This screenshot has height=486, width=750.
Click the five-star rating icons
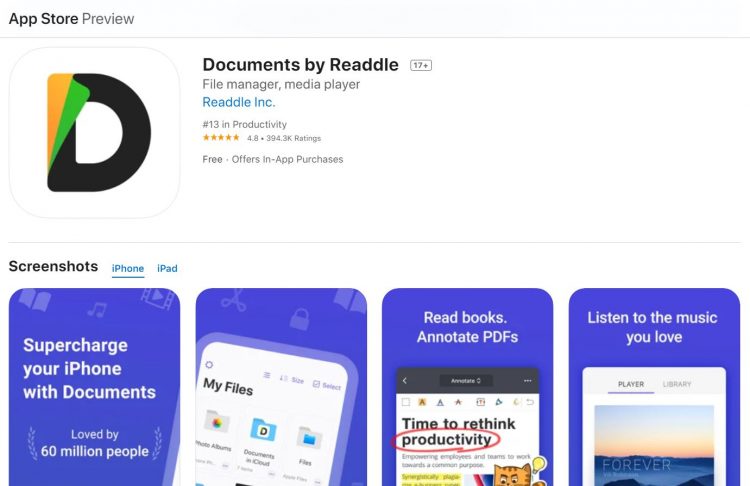221,138
